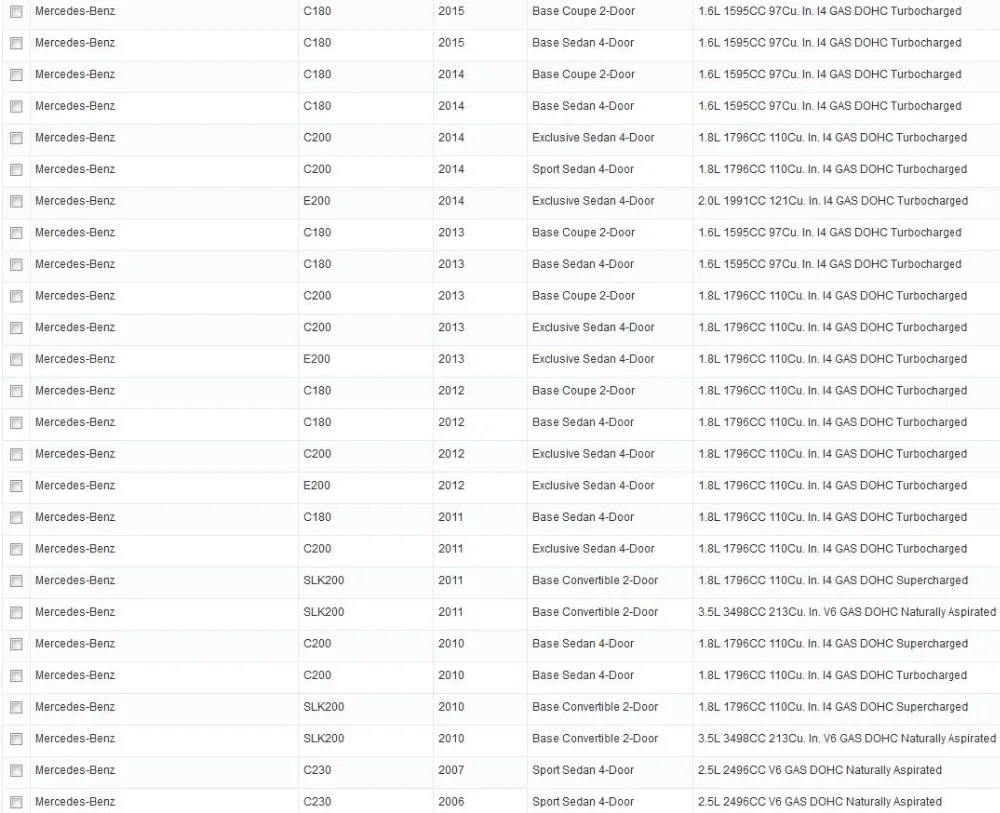
Task: Select the 2014 C180 Base Coupe row checkbox
Action: [17, 75]
